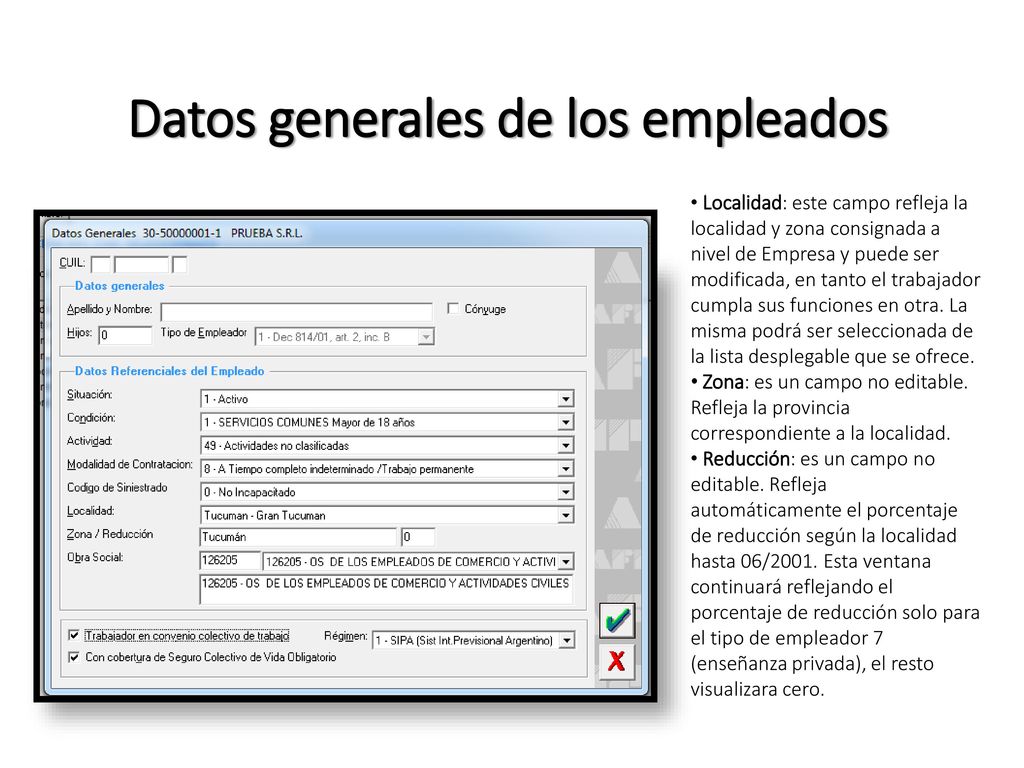
Task: Click the middle CUIL number field
Action: point(141,264)
